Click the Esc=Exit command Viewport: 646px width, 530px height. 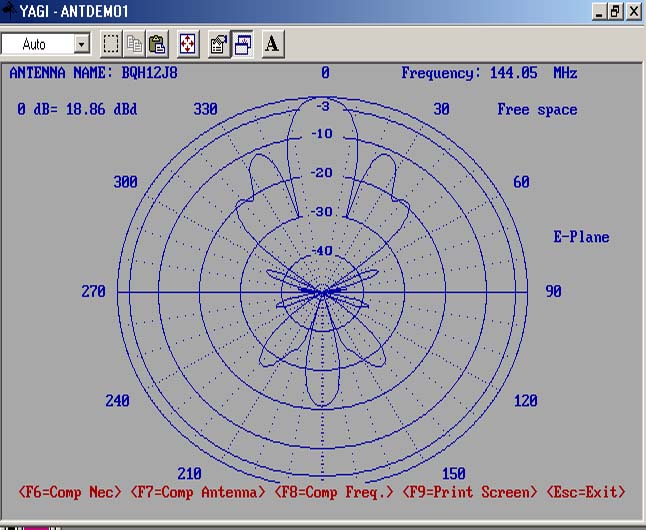click(x=586, y=492)
